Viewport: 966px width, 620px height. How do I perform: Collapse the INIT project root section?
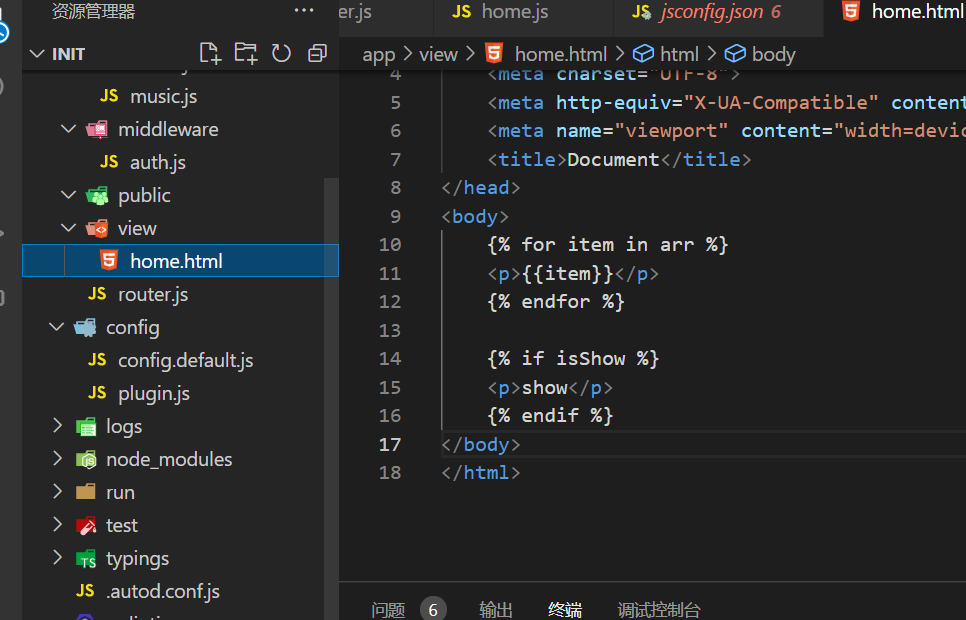(x=37, y=54)
